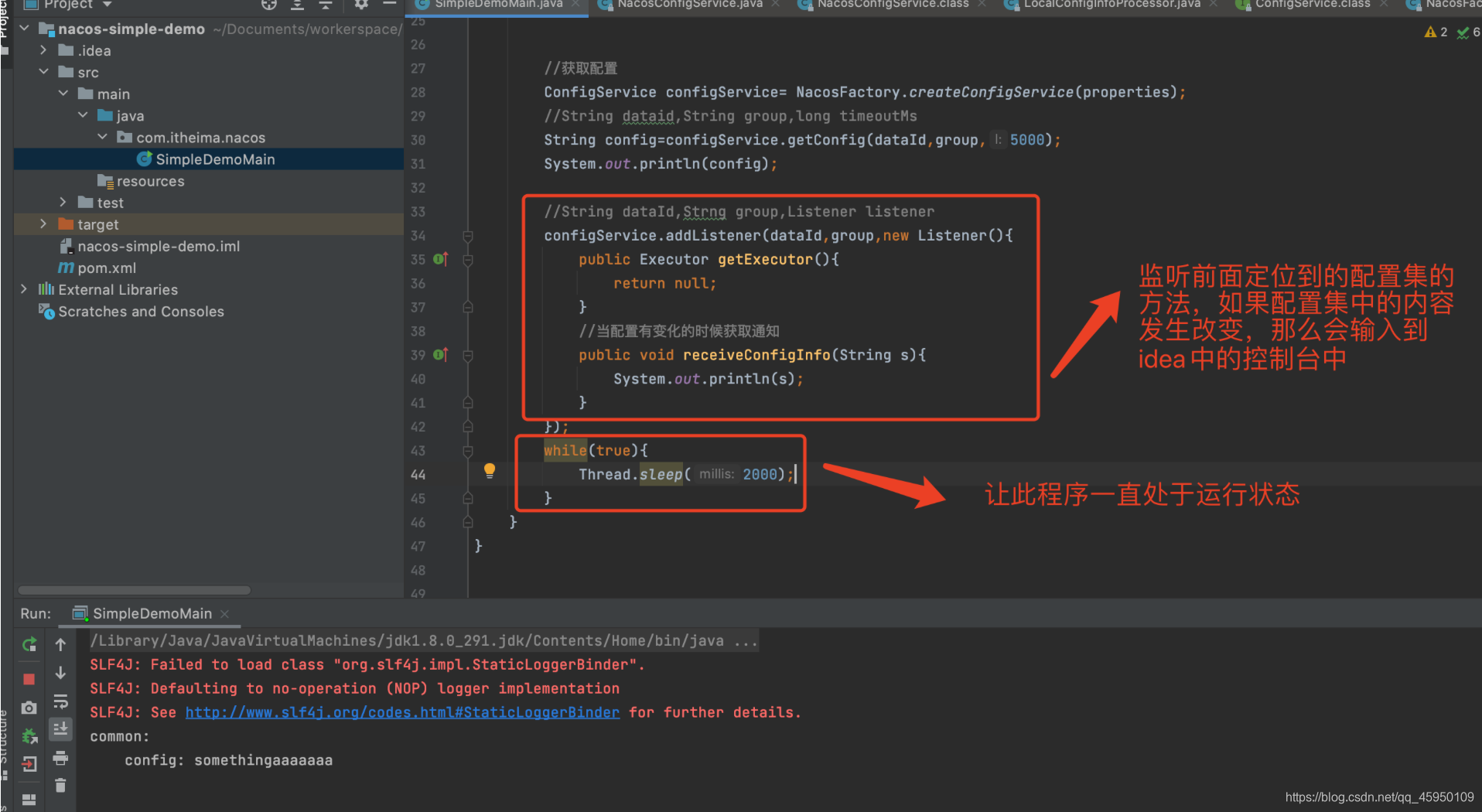Viewport: 1482px width, 812px height.
Task: Click the locate-file target icon in Project toolbar
Action: [x=268, y=5]
